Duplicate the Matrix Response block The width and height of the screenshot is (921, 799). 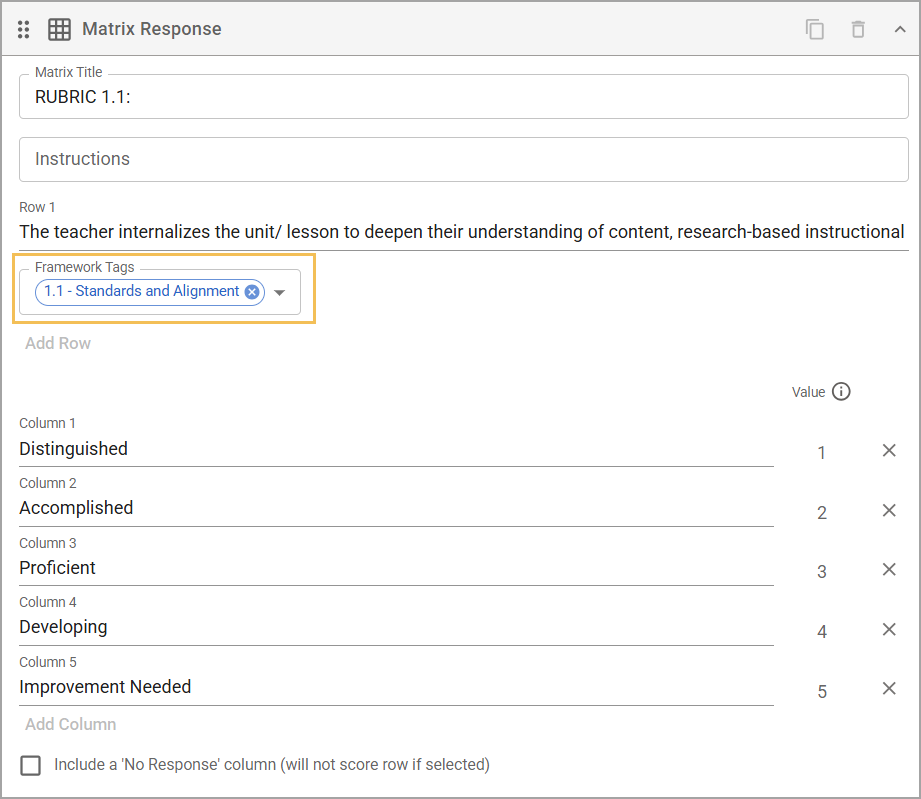tap(815, 29)
